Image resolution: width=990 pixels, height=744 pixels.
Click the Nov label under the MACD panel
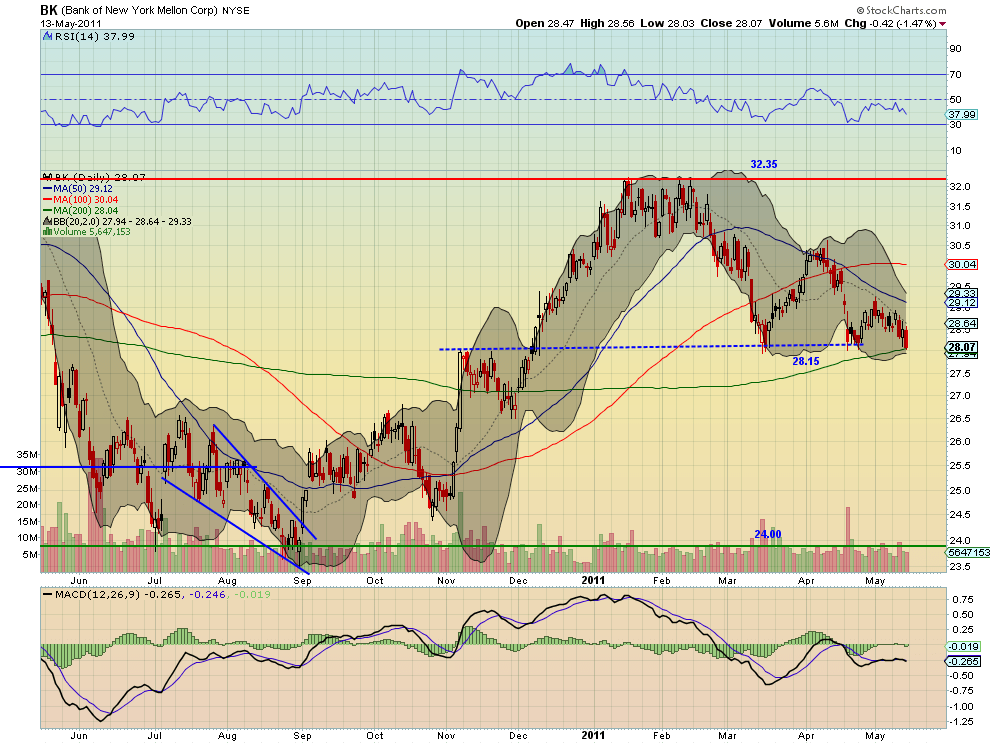(446, 736)
